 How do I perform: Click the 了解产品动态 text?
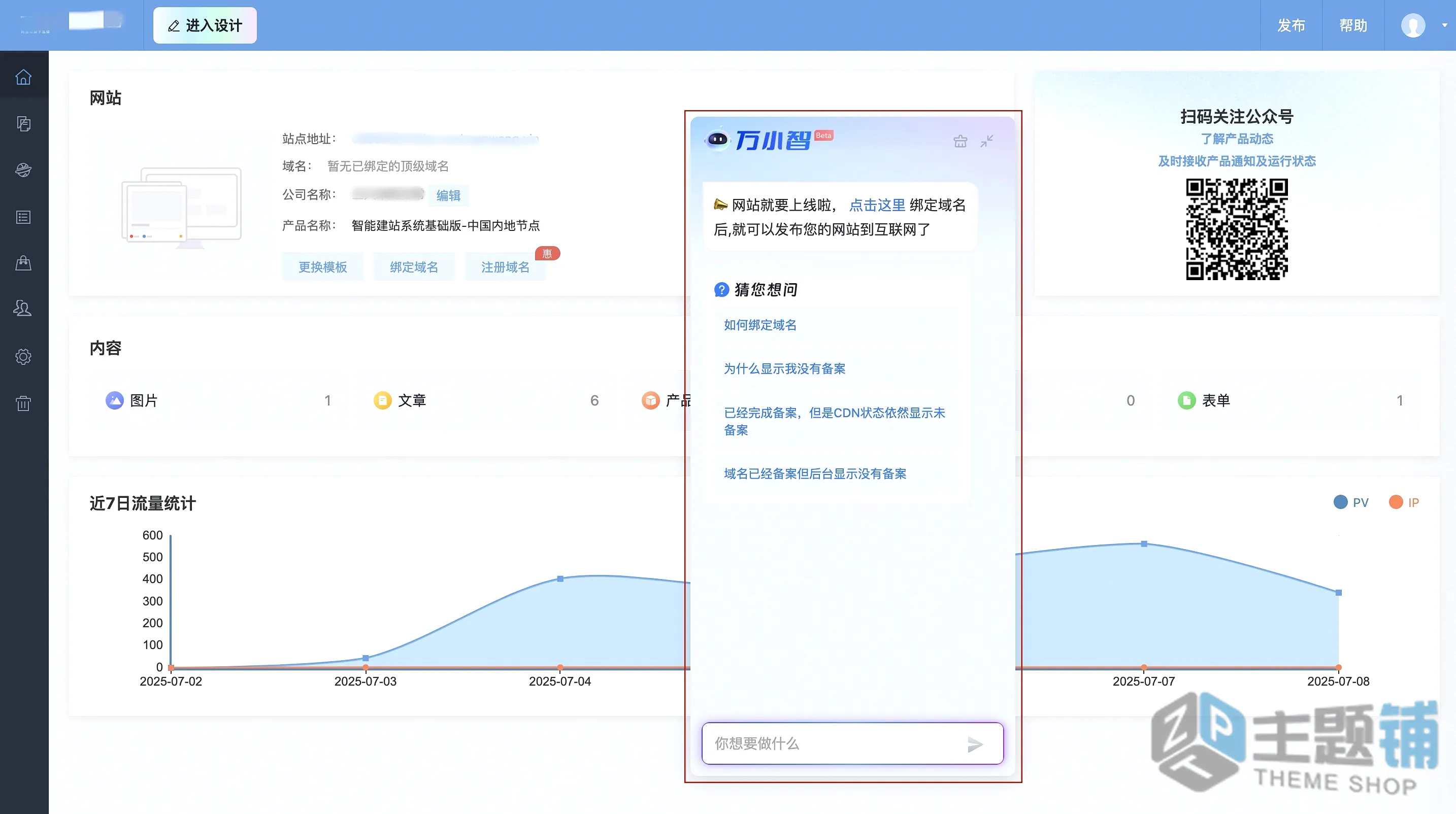coord(1237,139)
